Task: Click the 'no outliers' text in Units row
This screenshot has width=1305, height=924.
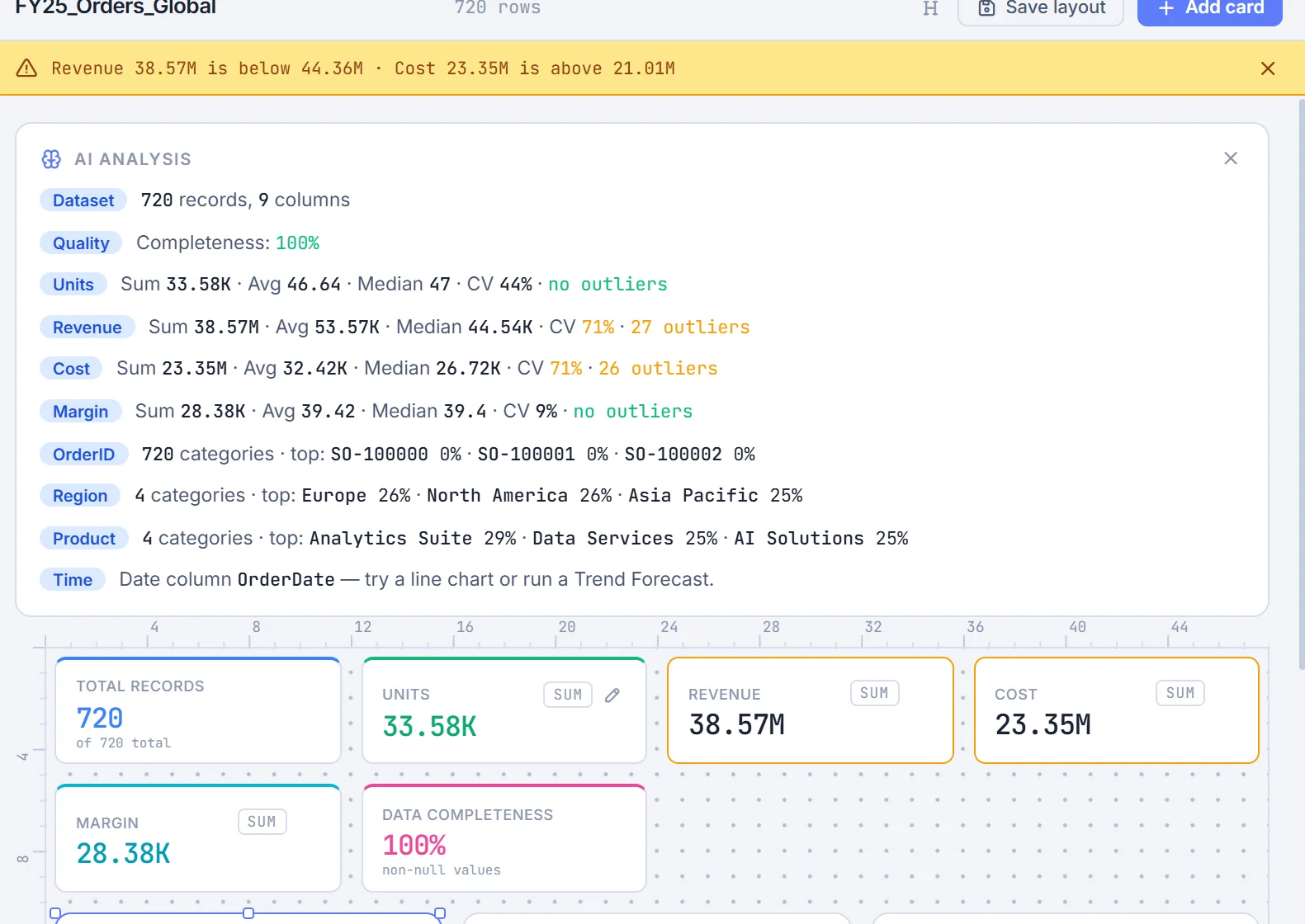Action: tap(608, 285)
